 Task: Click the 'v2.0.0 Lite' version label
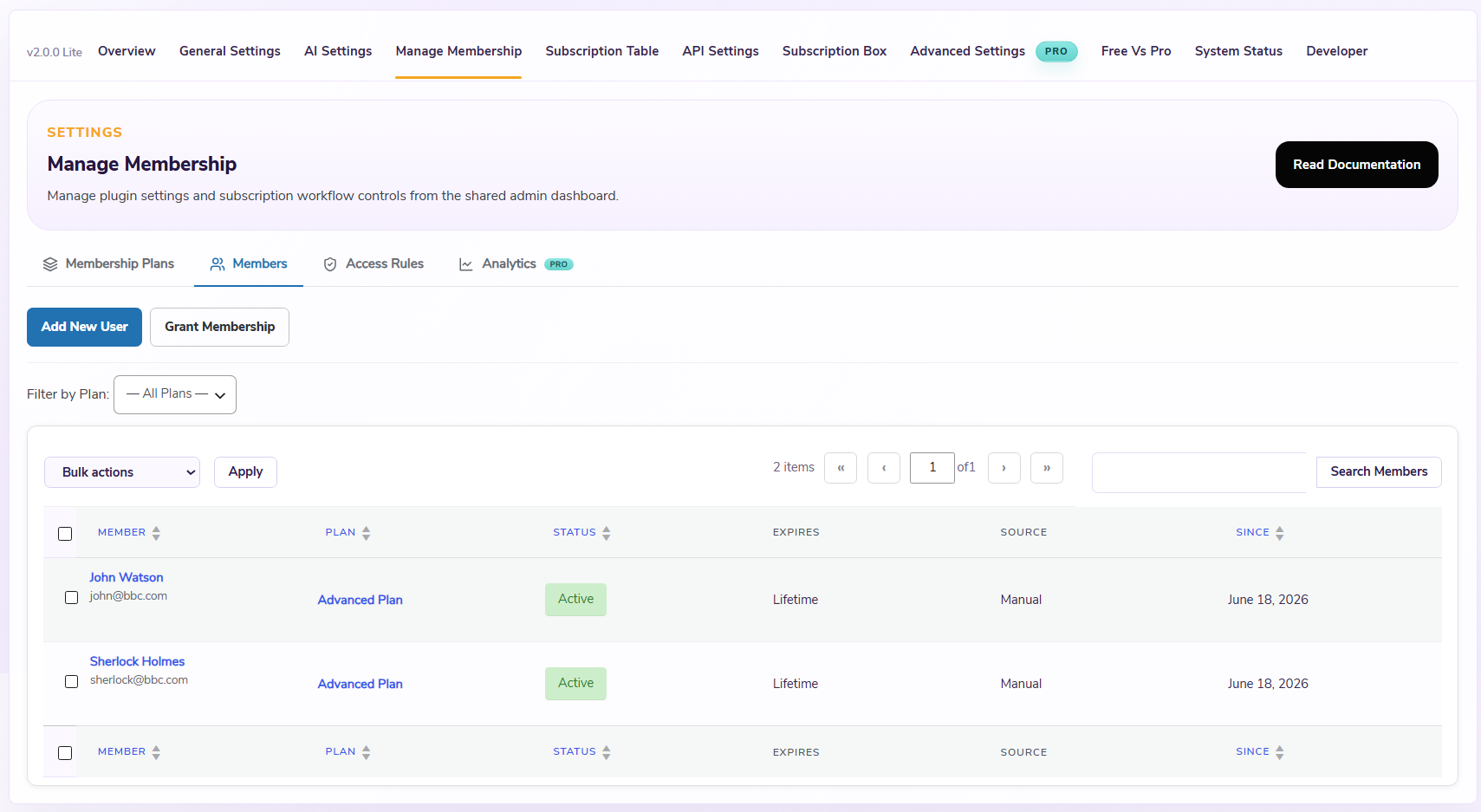point(55,52)
